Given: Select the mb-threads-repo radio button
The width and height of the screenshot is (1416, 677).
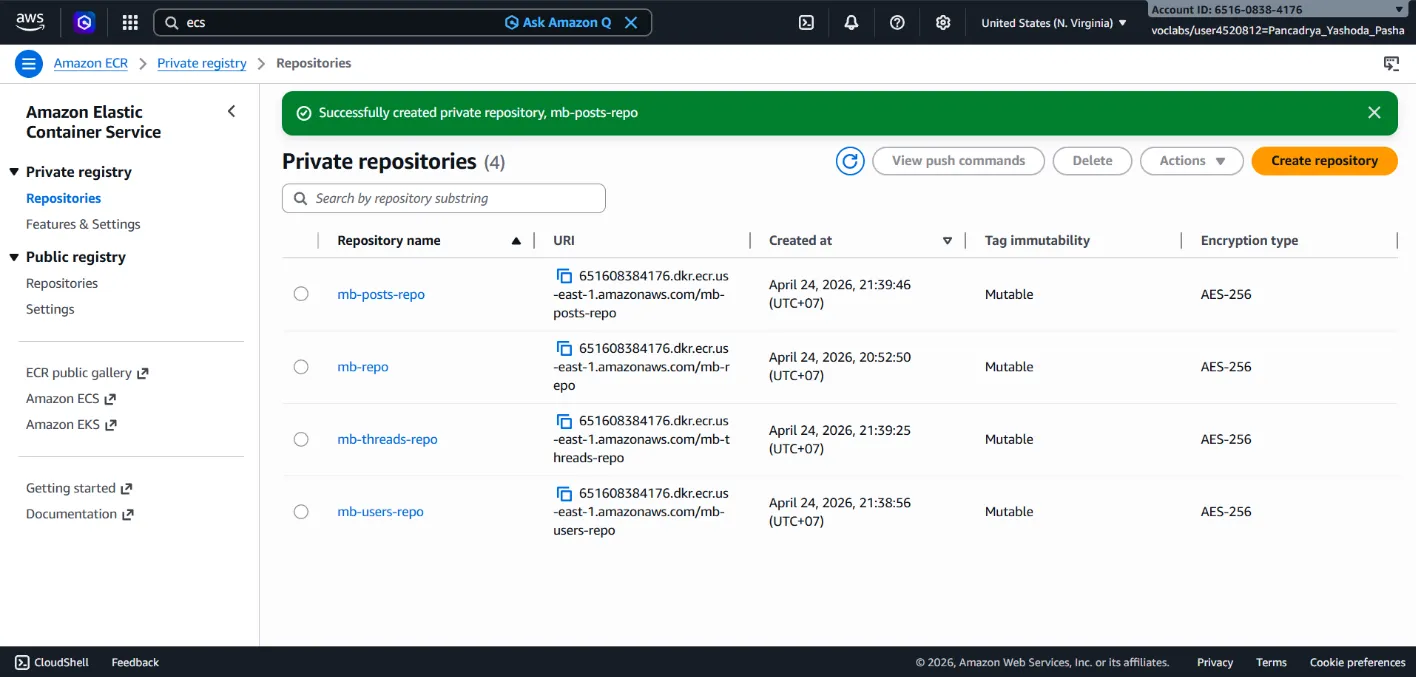Looking at the screenshot, I should coord(301,439).
